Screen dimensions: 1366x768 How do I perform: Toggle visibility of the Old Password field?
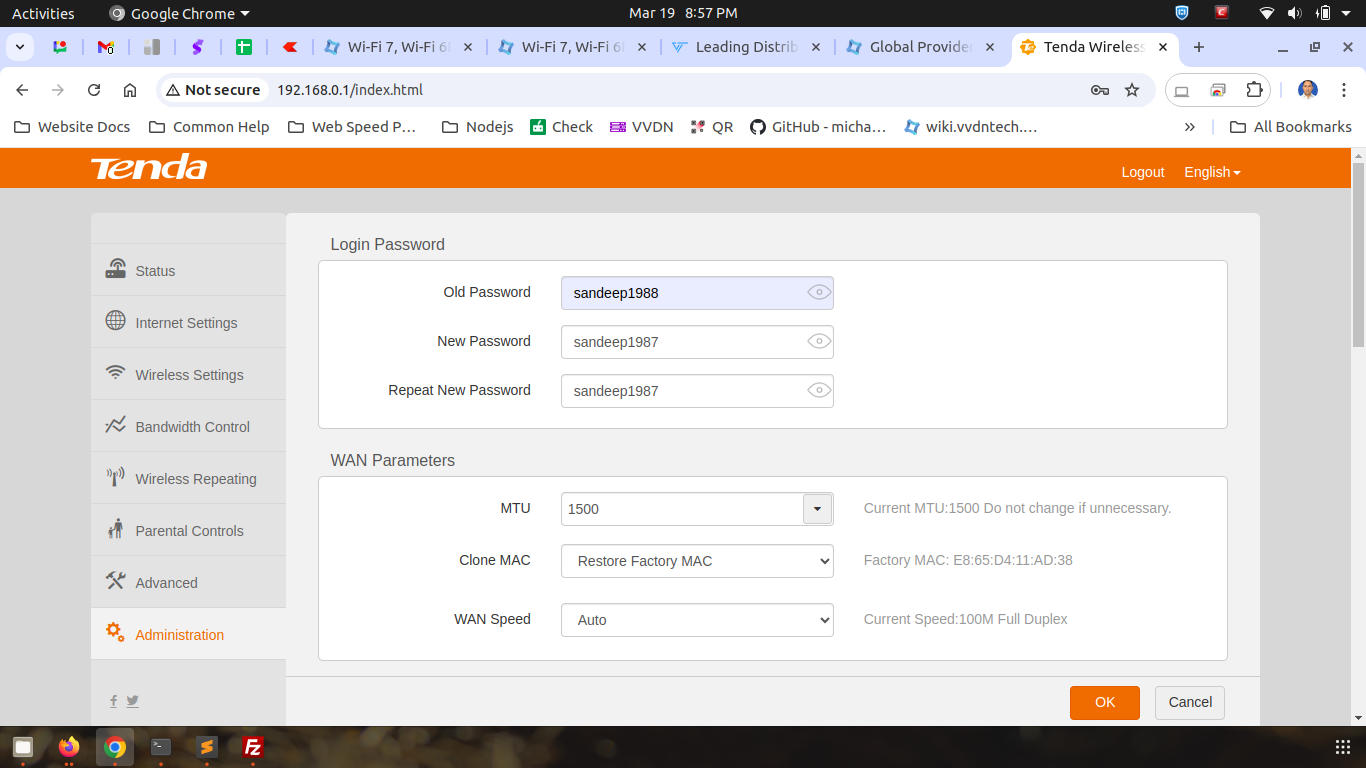pyautogui.click(x=818, y=293)
